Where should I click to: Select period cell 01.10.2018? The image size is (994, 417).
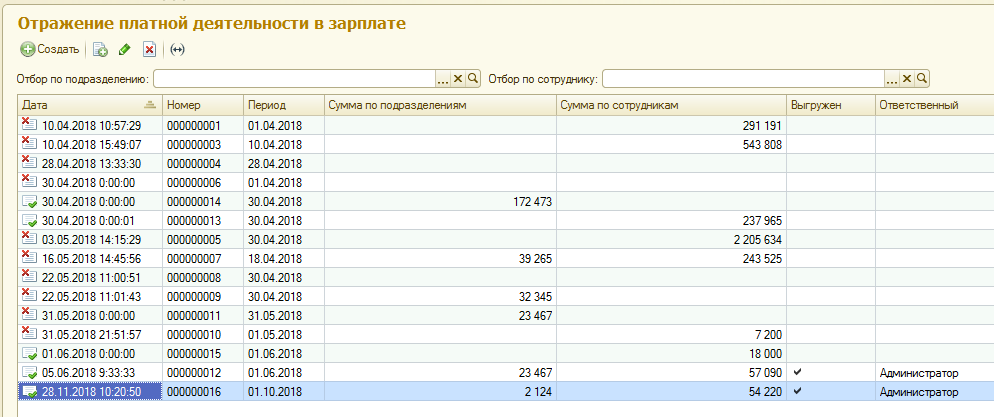click(x=274, y=392)
